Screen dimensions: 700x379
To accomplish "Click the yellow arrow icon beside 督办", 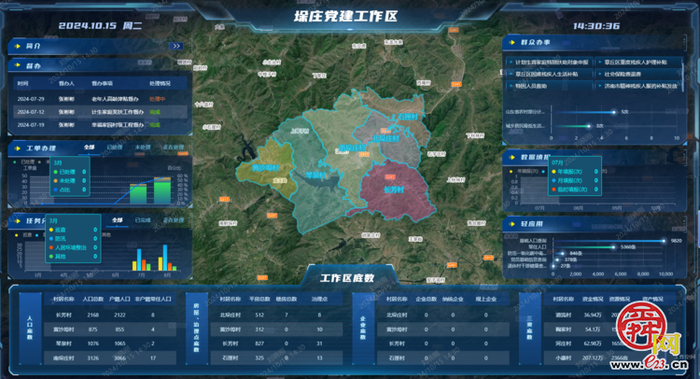I will [18, 65].
